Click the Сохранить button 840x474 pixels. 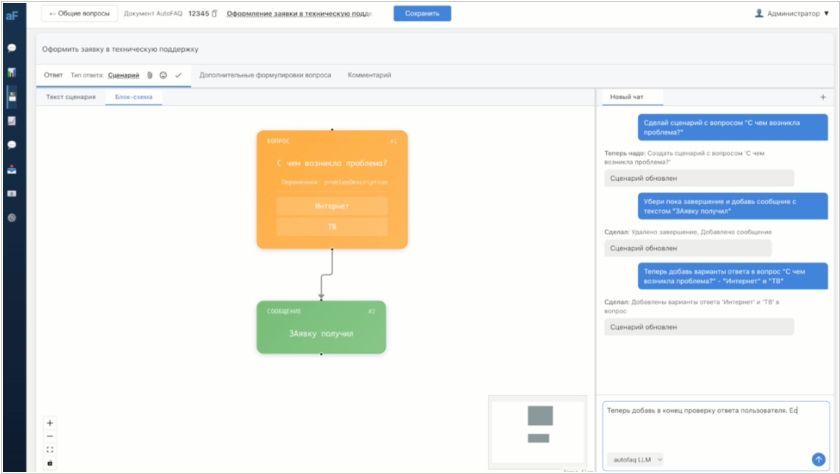[x=422, y=14]
